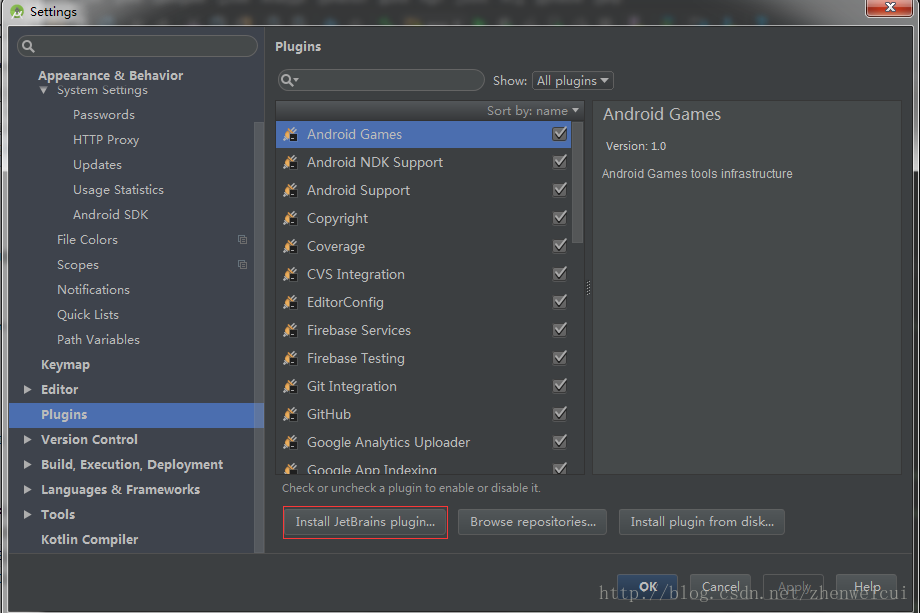Uncheck Android NDK Support plugin

[560, 161]
